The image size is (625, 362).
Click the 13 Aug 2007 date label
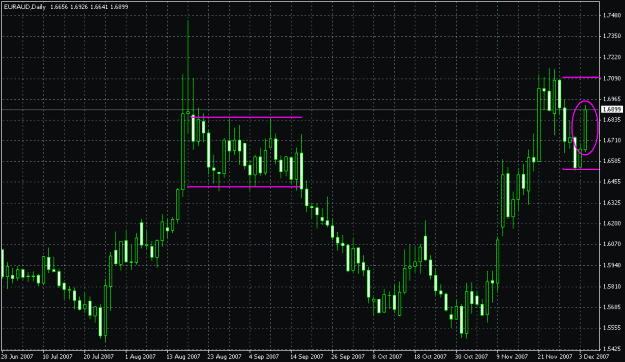[183, 356]
